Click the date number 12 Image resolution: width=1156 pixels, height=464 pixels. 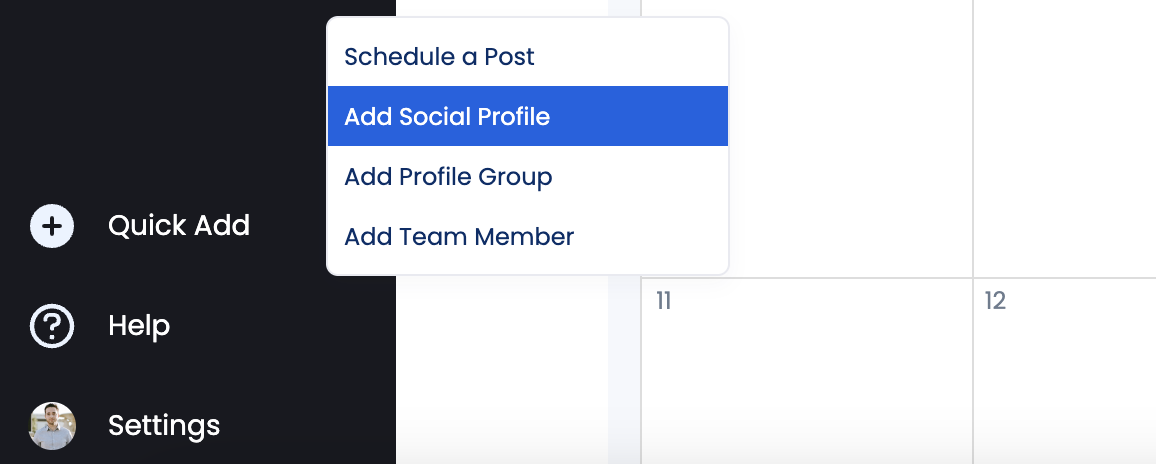point(995,301)
